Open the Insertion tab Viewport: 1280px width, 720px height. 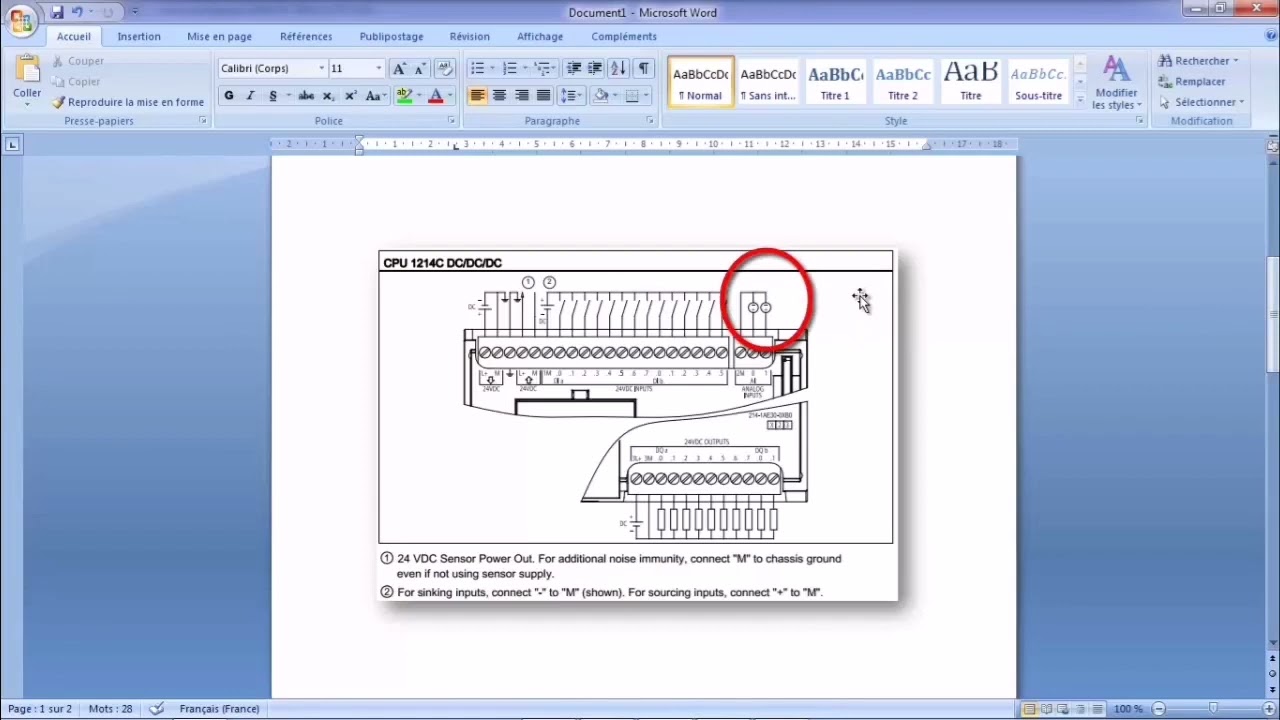139,36
